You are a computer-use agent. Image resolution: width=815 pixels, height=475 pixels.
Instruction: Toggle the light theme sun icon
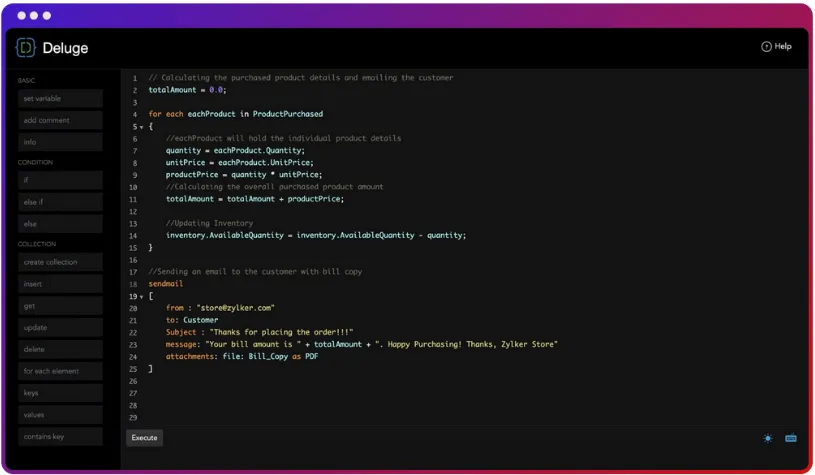(768, 438)
